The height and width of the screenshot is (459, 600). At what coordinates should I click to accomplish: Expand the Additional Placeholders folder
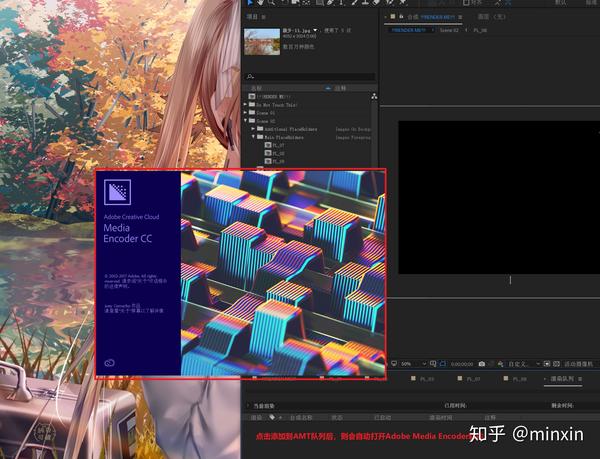coord(253,129)
